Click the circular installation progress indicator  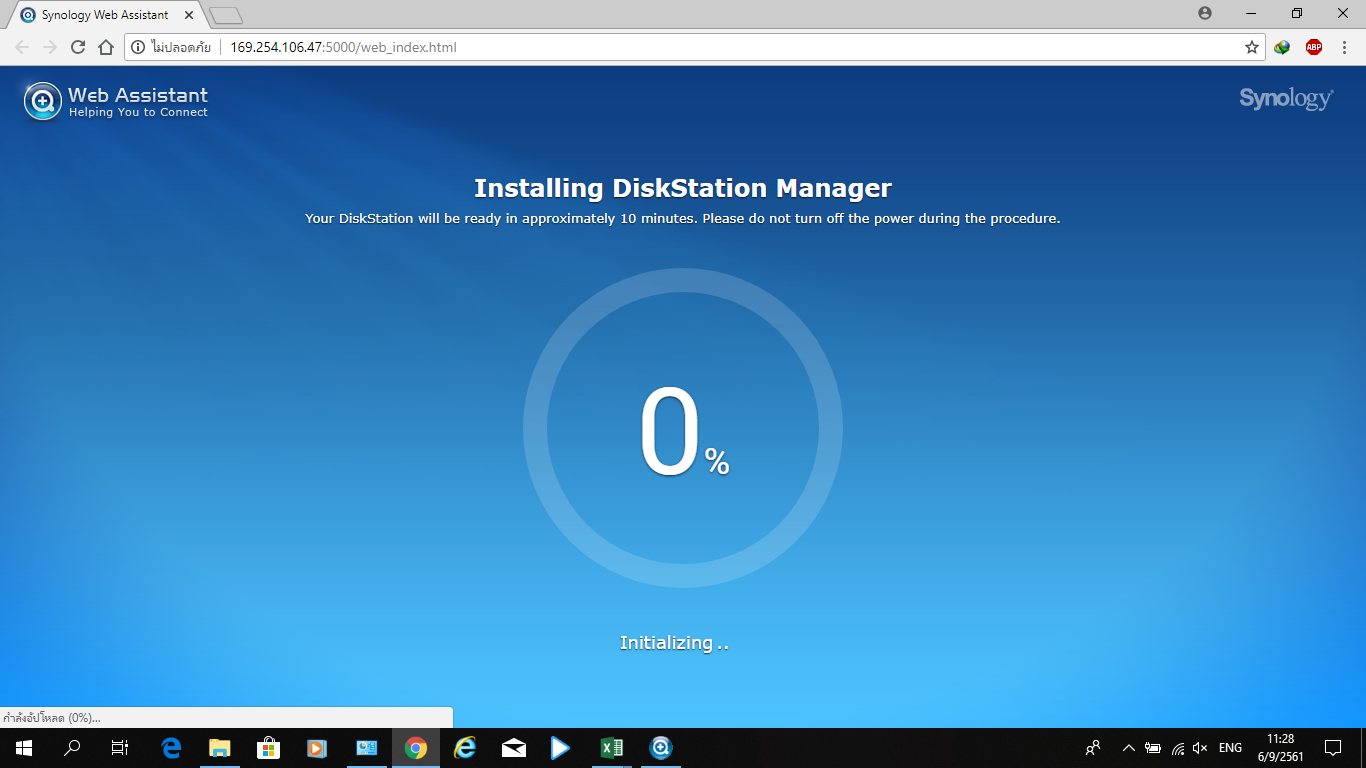[x=683, y=428]
